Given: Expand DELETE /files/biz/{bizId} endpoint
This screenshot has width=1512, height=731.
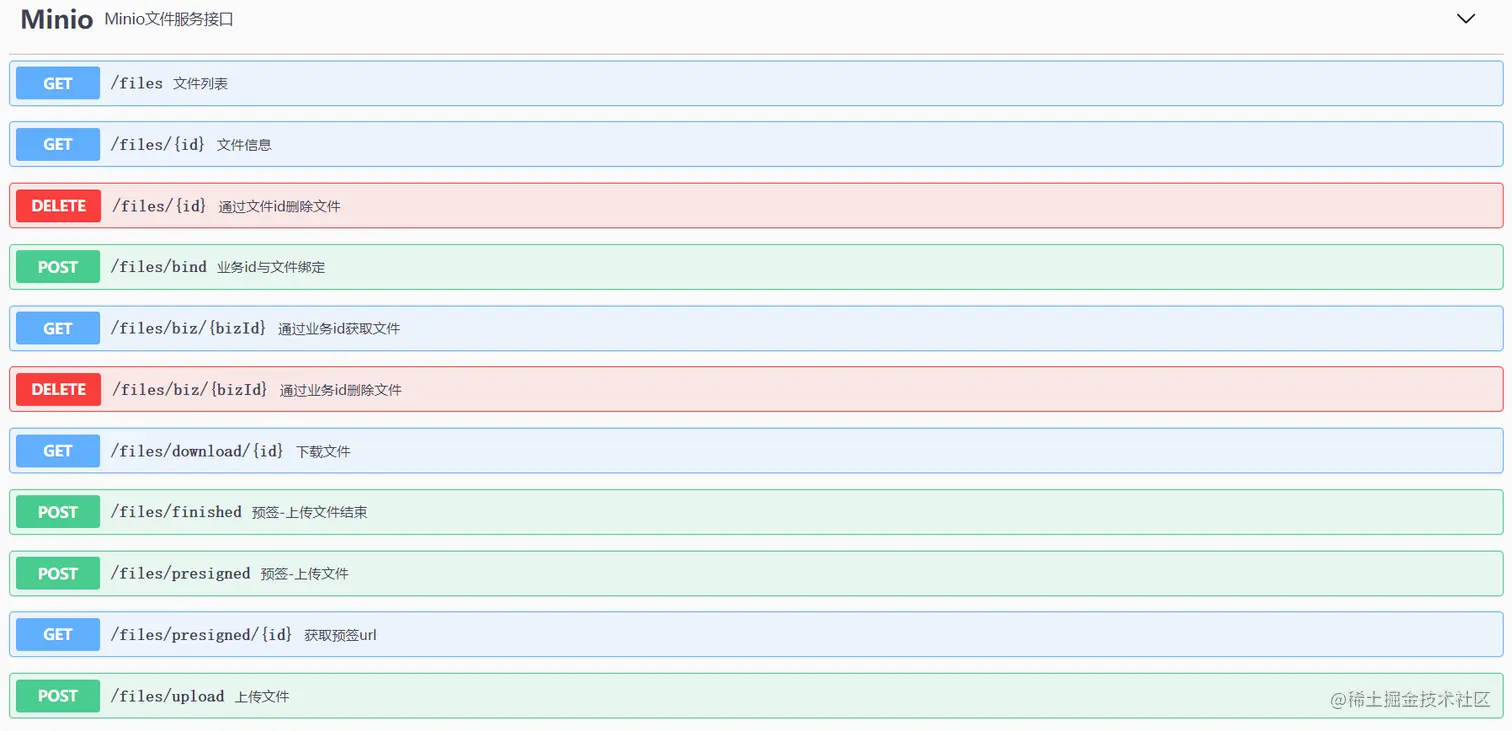Looking at the screenshot, I should coord(756,389).
